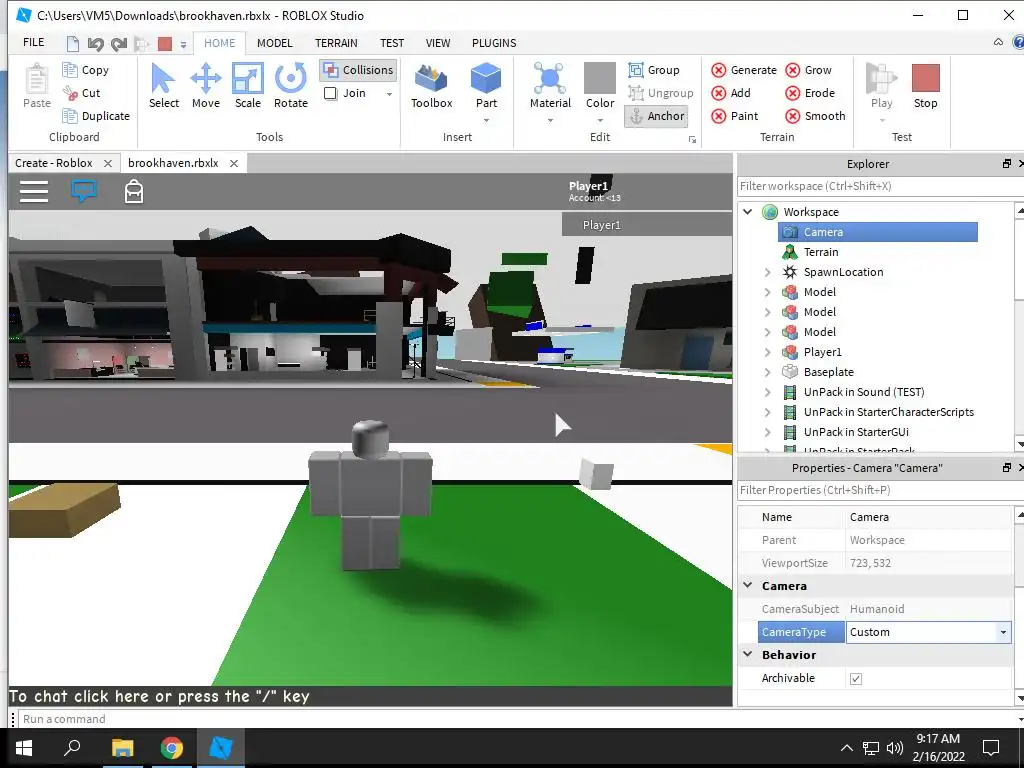Stop the running test
This screenshot has height=768, width=1024.
point(925,86)
